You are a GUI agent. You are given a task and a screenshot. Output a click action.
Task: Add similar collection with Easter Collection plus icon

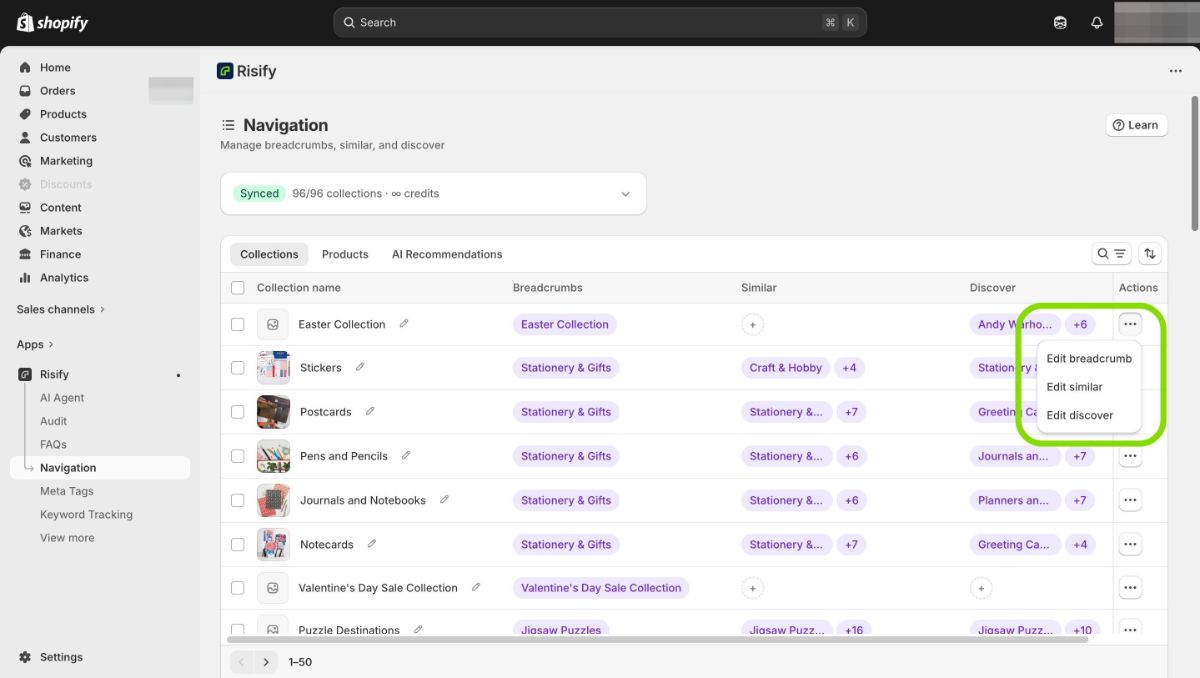pos(753,324)
